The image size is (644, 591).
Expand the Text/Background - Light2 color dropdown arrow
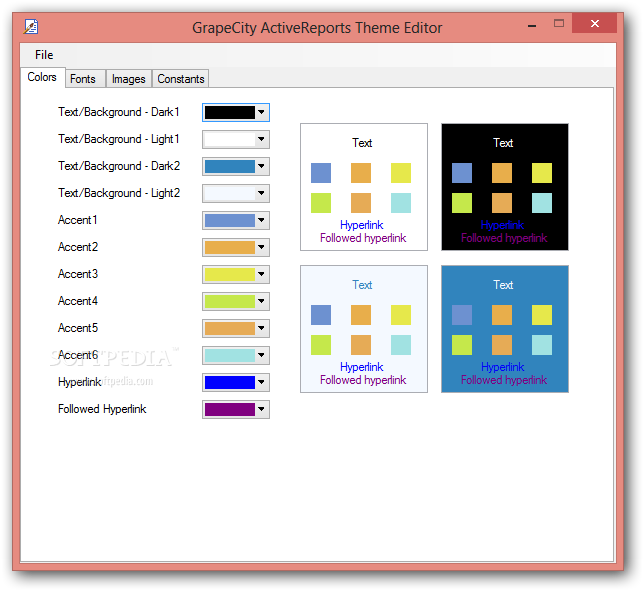click(x=261, y=193)
